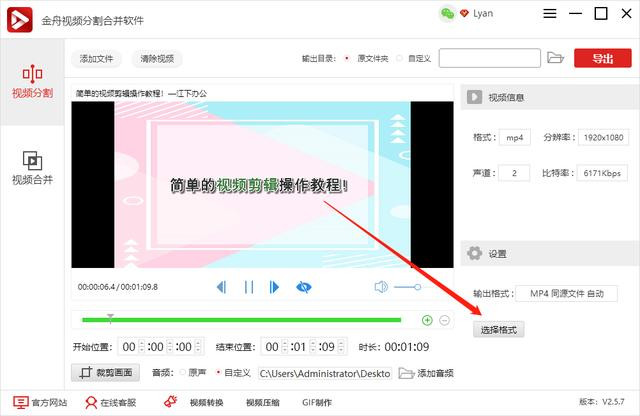Image resolution: width=640 pixels, height=416 pixels.
Task: Click the end position minutes field
Action: coord(298,347)
